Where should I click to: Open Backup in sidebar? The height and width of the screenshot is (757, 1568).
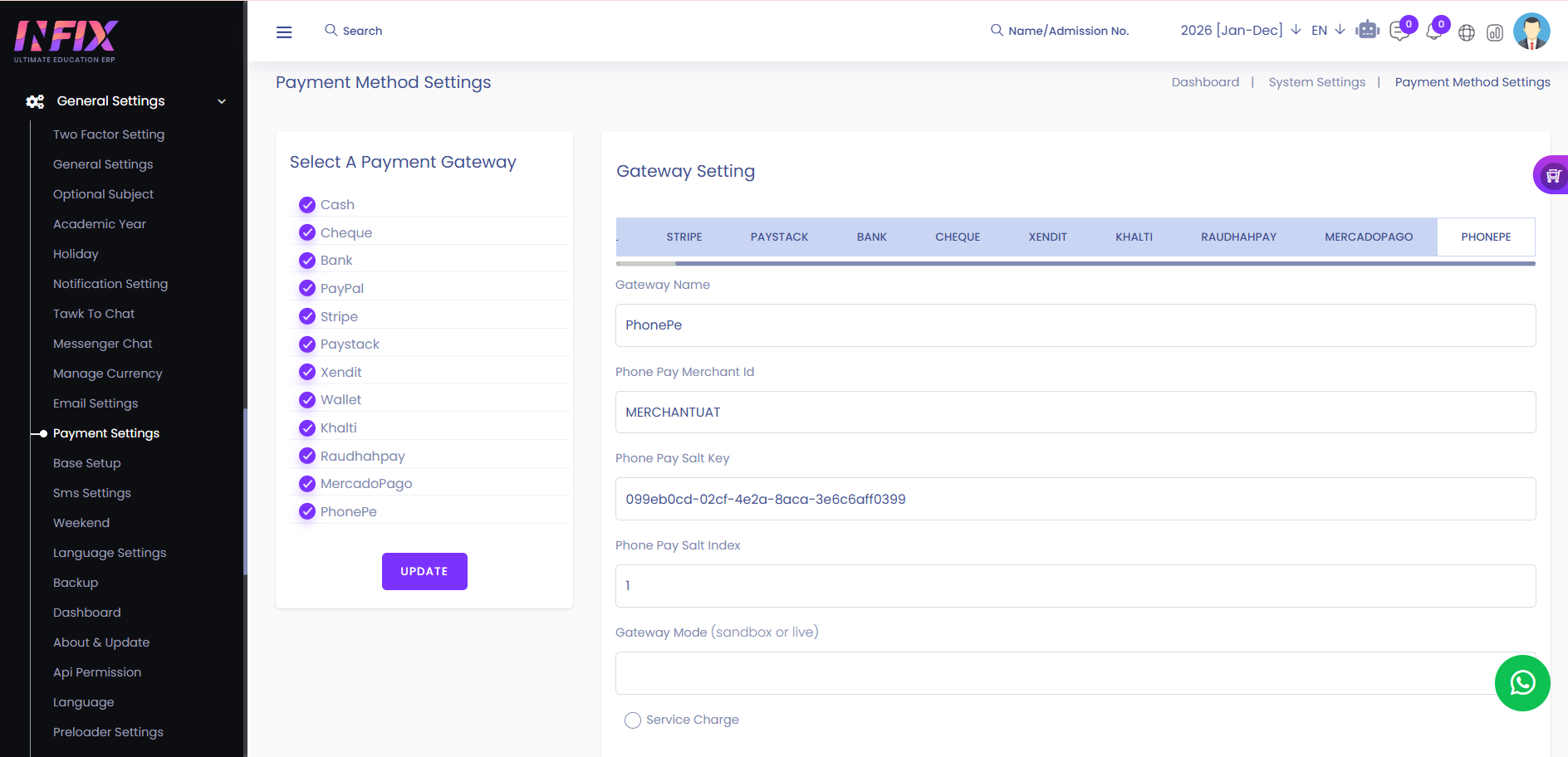click(x=76, y=583)
